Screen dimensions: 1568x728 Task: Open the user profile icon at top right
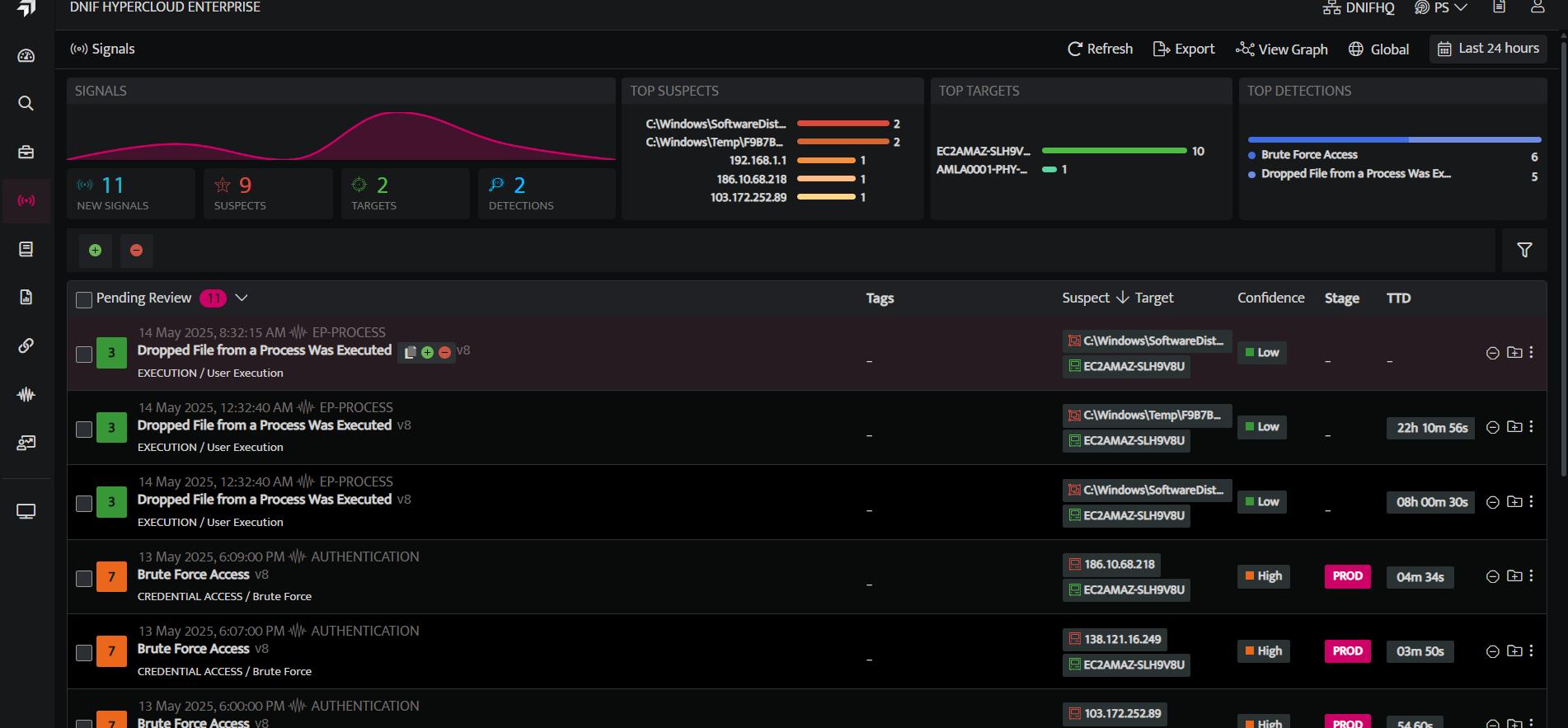[1537, 7]
